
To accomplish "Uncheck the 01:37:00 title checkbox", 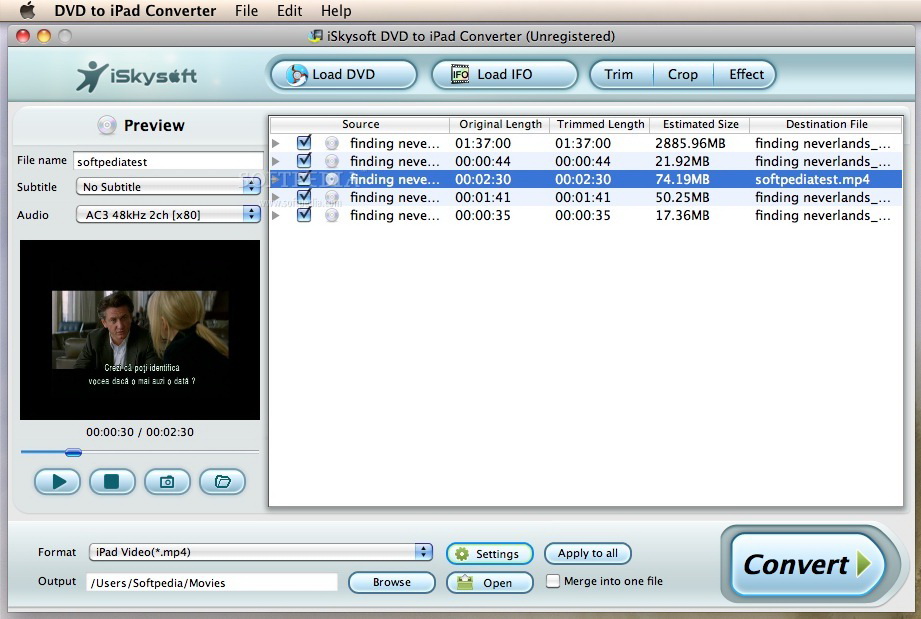I will 304,143.
